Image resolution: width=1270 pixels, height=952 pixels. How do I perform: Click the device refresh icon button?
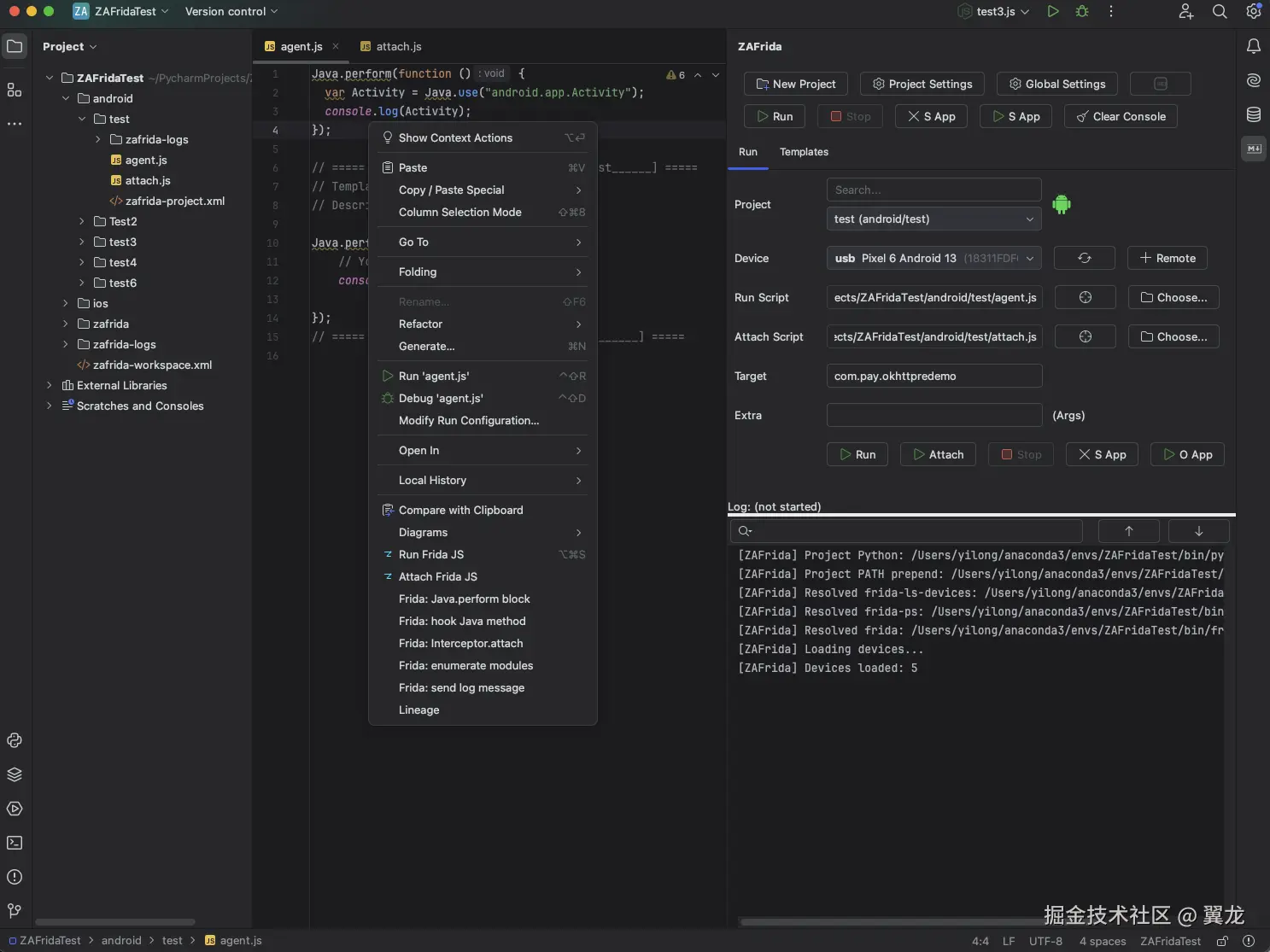coord(1084,258)
